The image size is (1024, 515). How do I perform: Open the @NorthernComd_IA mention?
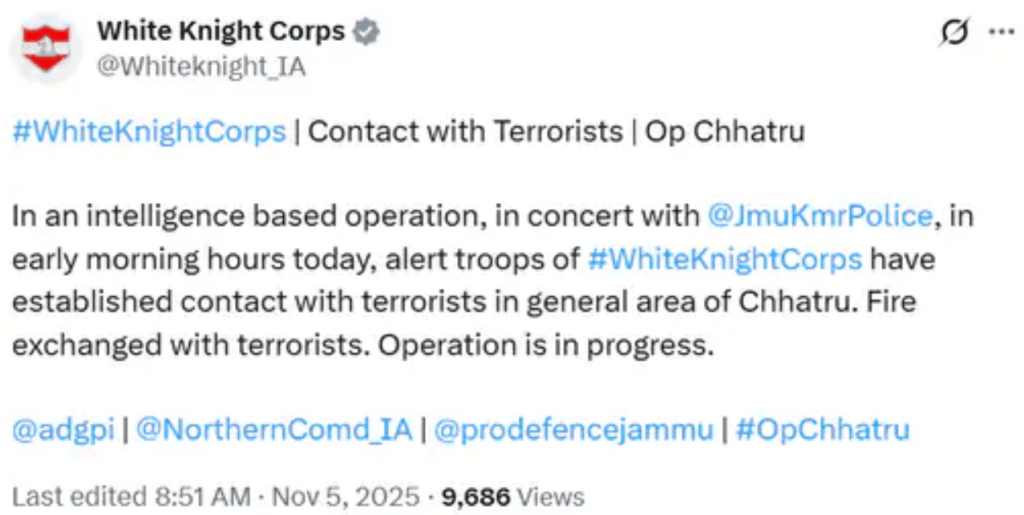click(274, 430)
